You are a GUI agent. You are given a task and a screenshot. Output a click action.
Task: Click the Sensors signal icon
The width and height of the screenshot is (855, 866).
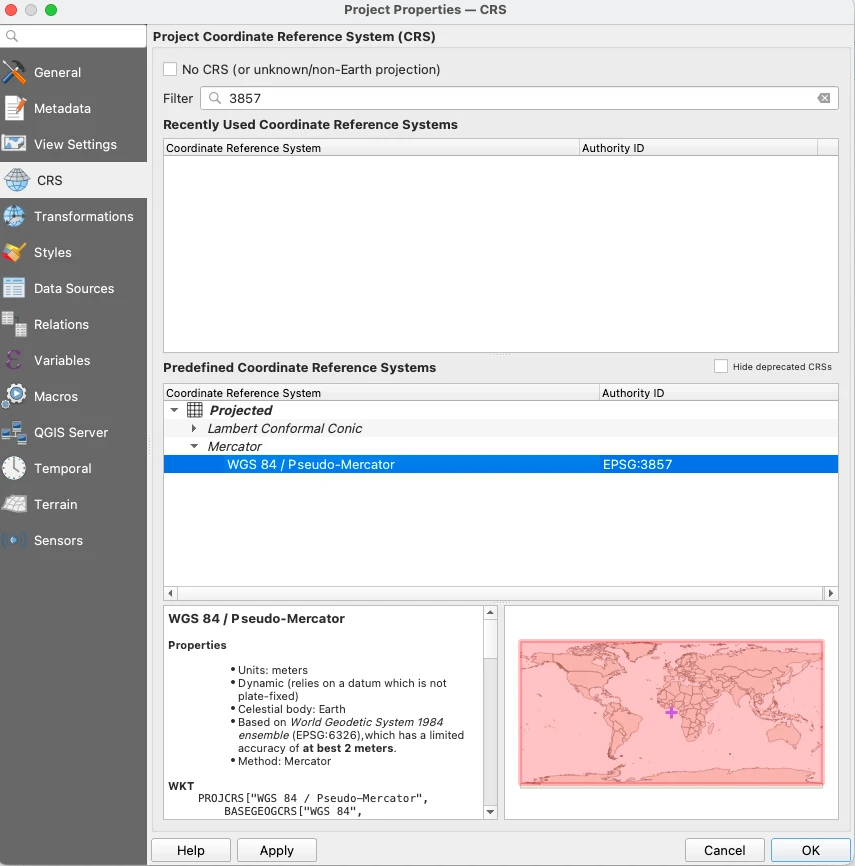[x=14, y=540]
